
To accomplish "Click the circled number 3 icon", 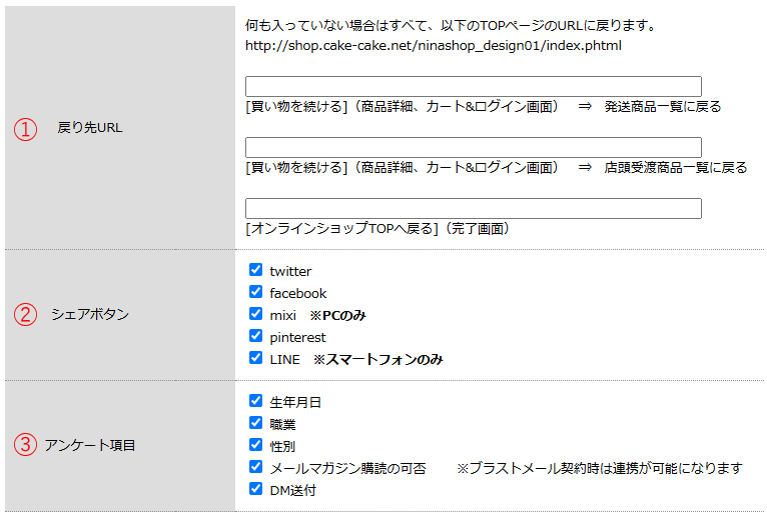I will click(25, 445).
